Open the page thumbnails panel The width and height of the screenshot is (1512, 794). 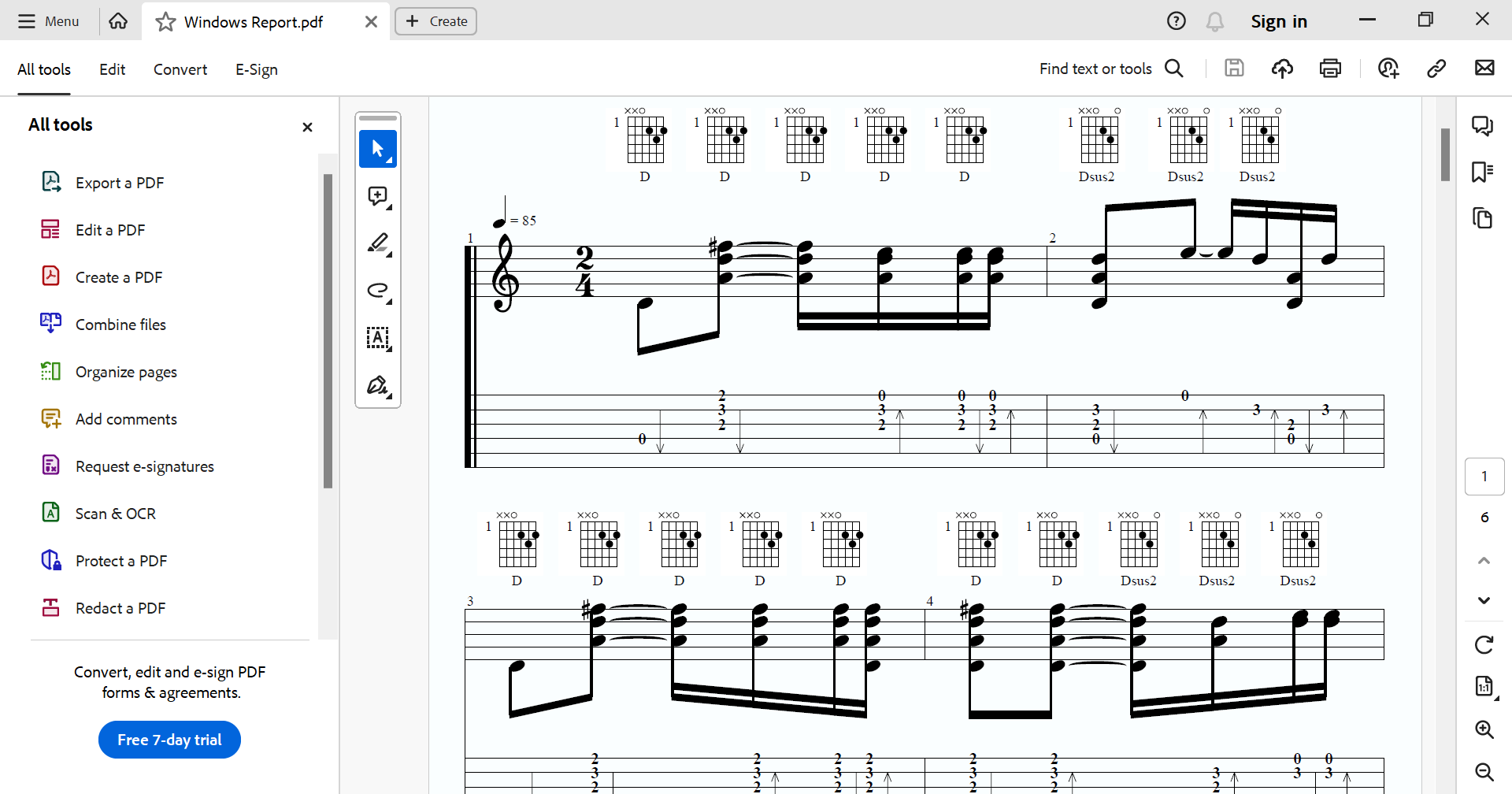click(1483, 218)
